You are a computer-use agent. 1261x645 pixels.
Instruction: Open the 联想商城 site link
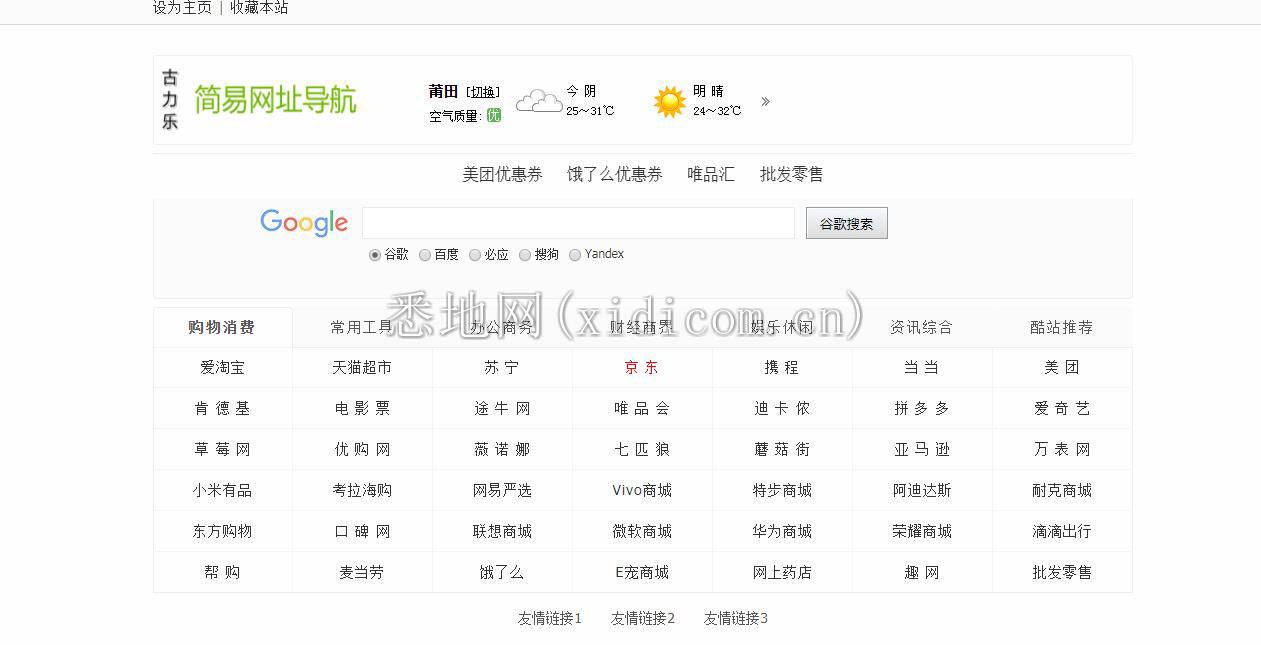502,532
